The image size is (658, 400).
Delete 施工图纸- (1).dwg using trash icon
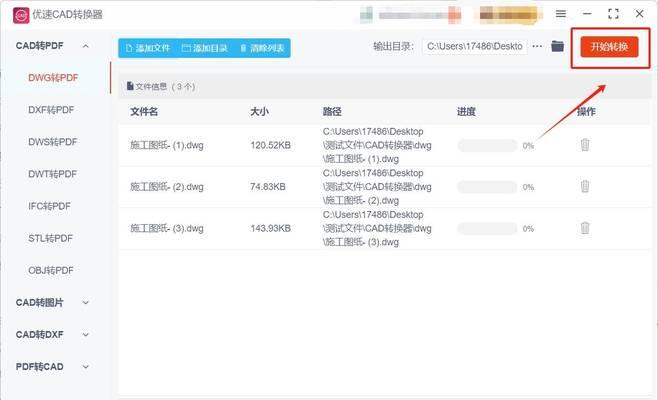585,145
